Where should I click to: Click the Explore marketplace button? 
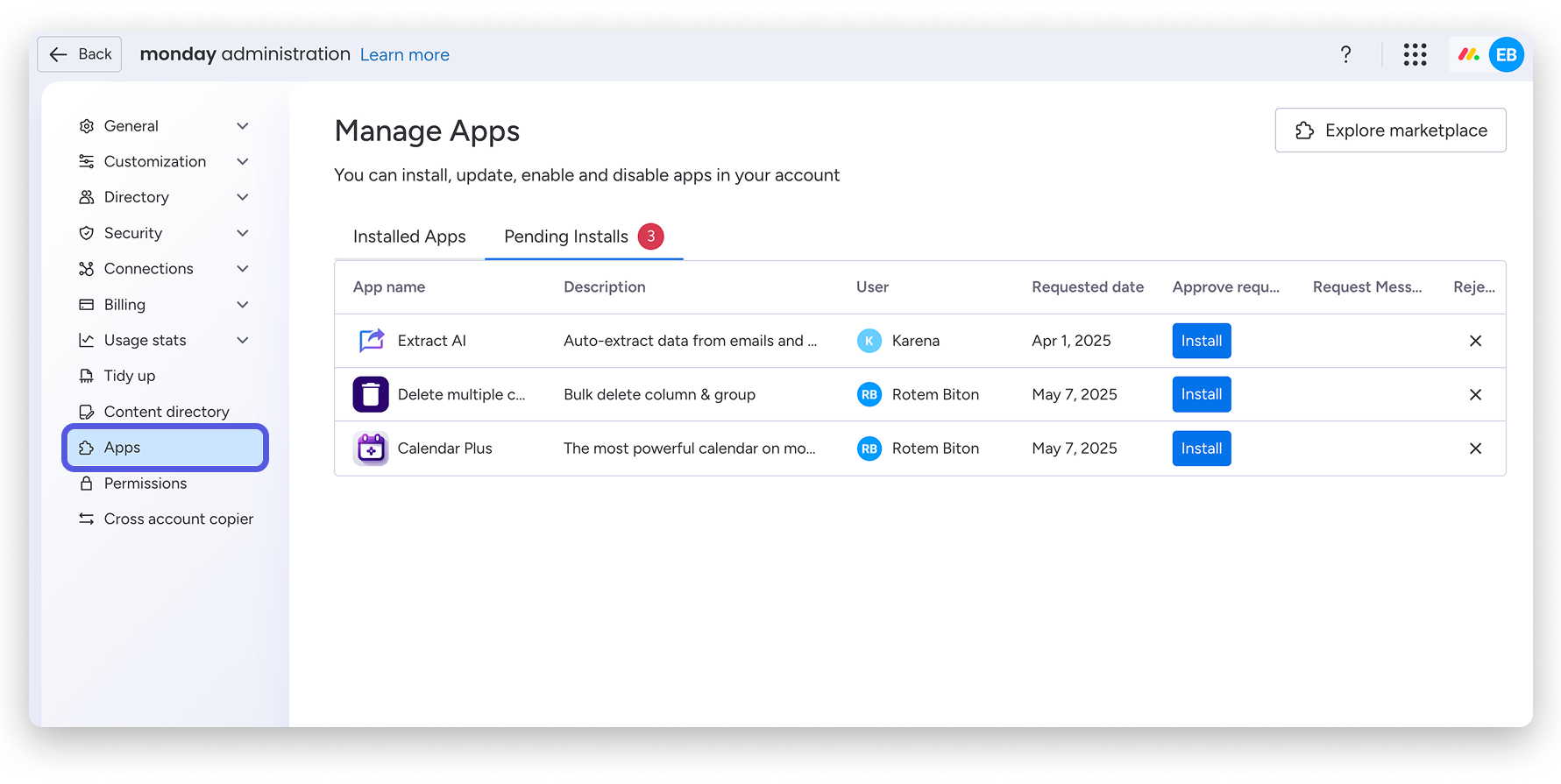click(x=1390, y=131)
